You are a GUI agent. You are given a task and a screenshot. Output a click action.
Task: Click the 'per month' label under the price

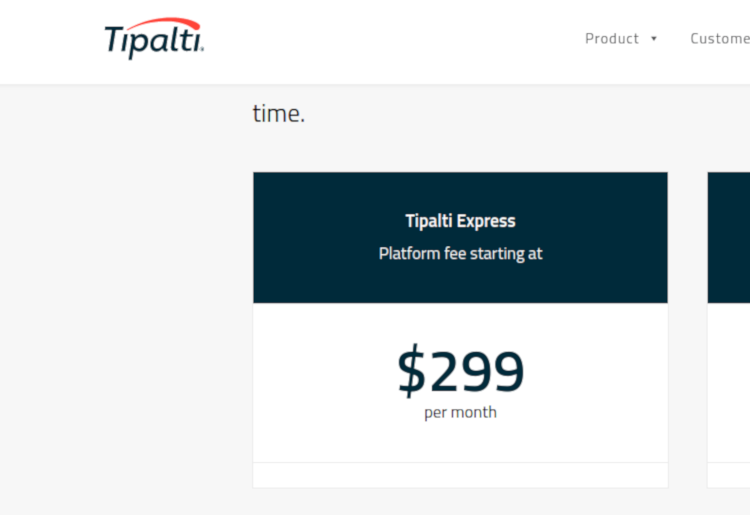460,412
